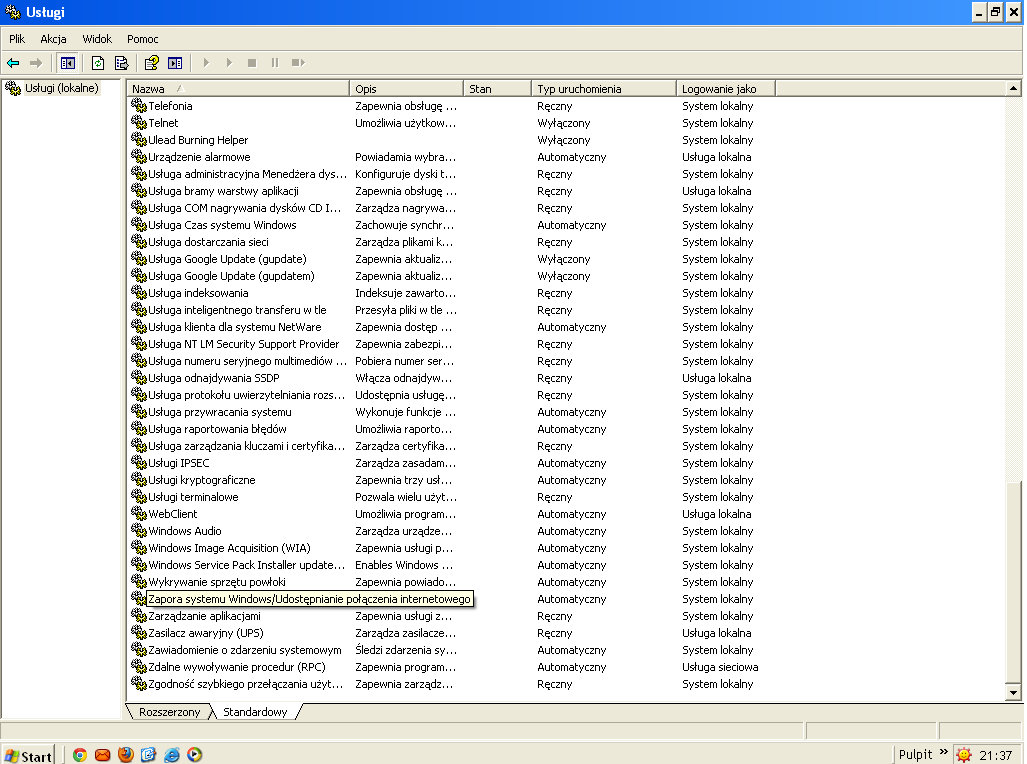Select the Ulead Burning Helper service icon
The height and width of the screenshot is (764, 1027).
point(138,139)
